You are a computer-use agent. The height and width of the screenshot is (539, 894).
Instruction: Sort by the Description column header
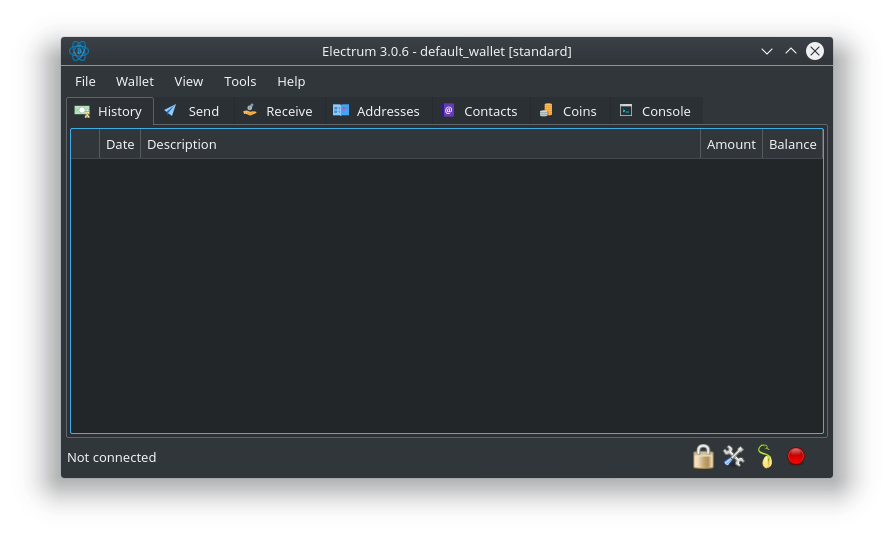(x=420, y=144)
